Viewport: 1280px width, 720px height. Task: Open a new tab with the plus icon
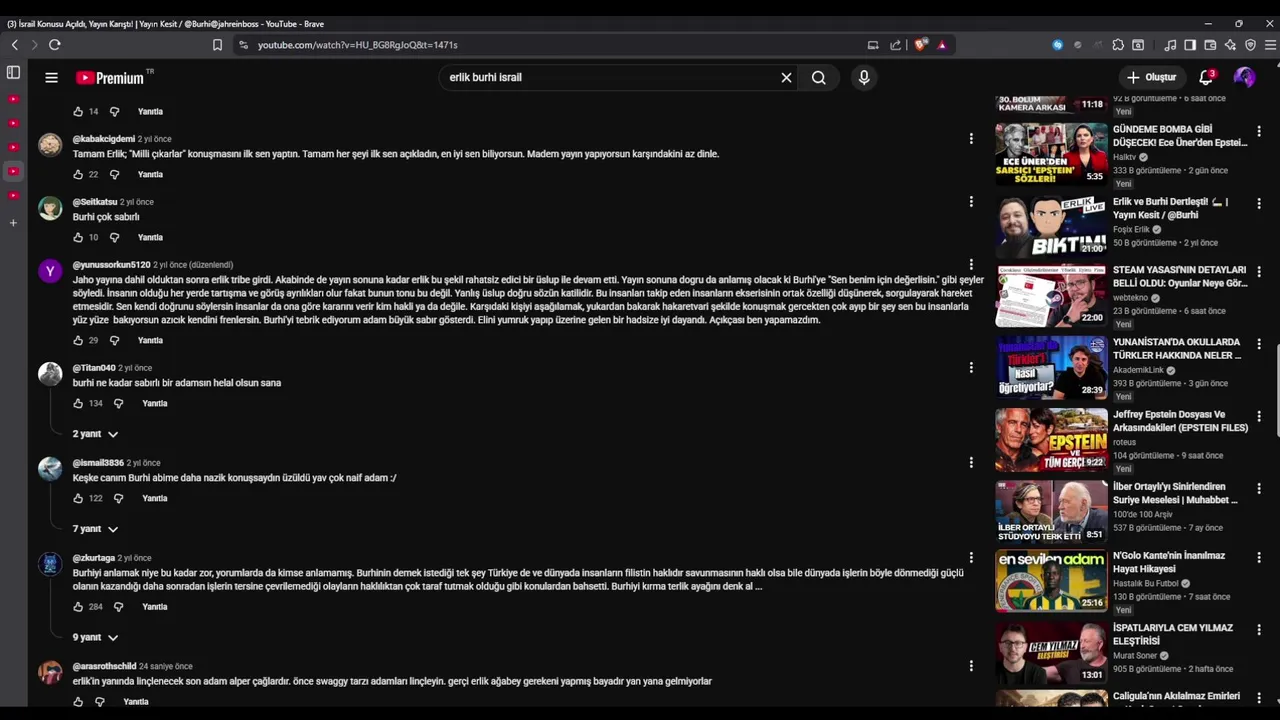13,223
